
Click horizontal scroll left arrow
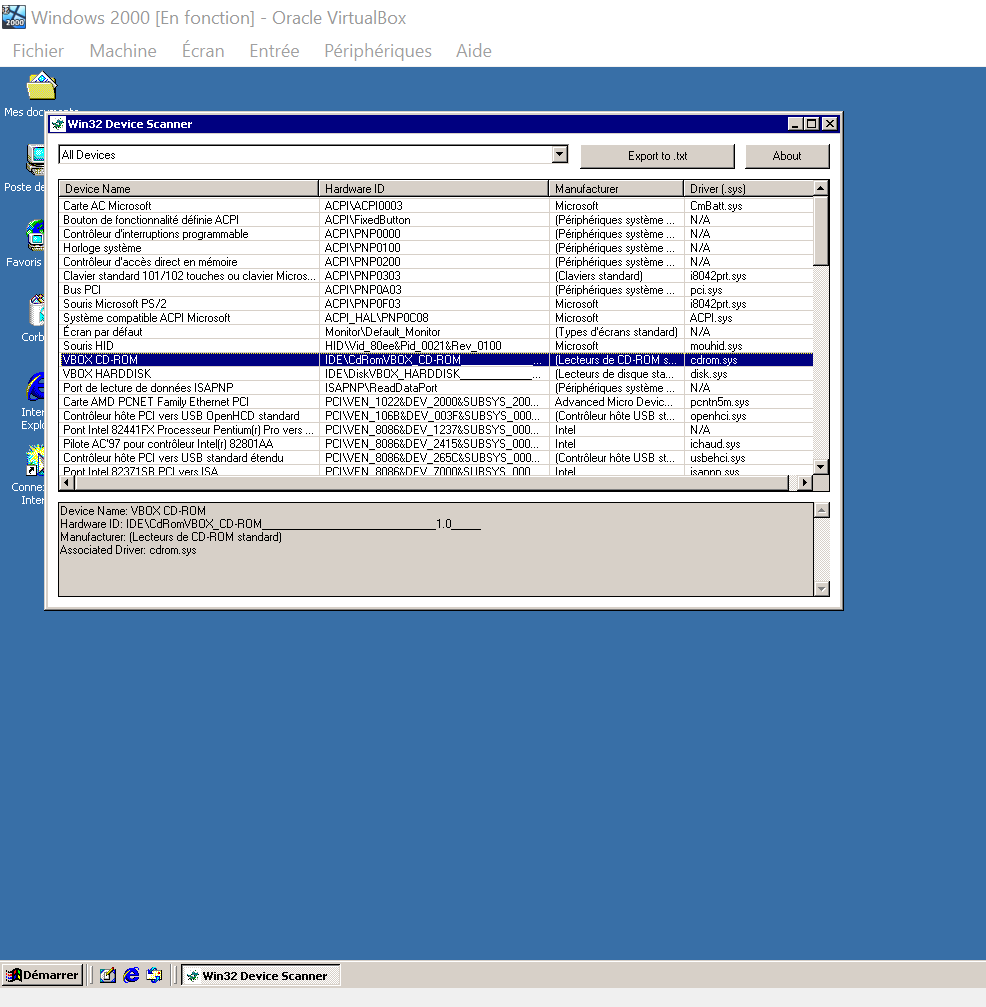pos(67,482)
